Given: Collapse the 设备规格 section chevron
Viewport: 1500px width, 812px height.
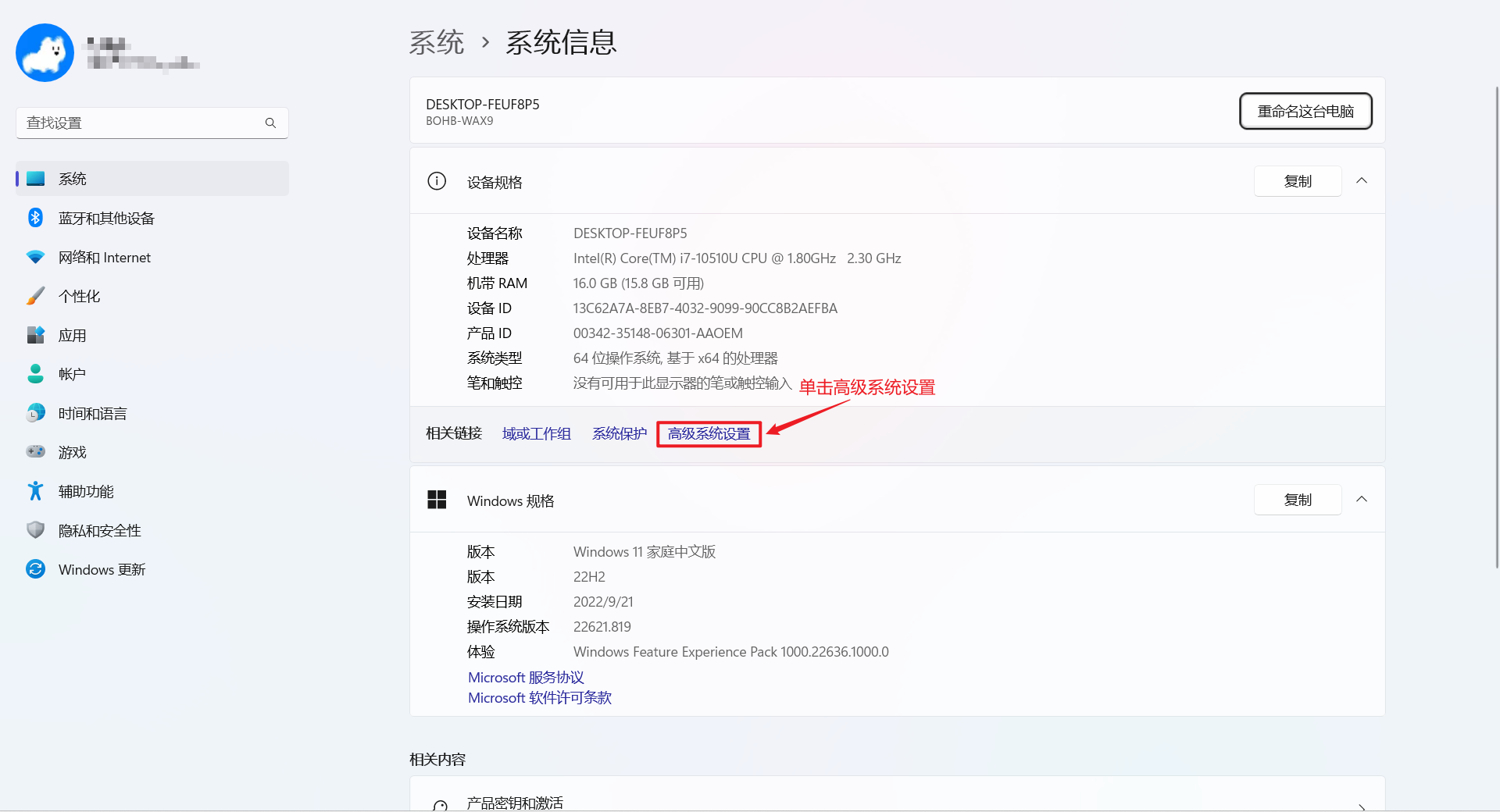Looking at the screenshot, I should point(1362,181).
